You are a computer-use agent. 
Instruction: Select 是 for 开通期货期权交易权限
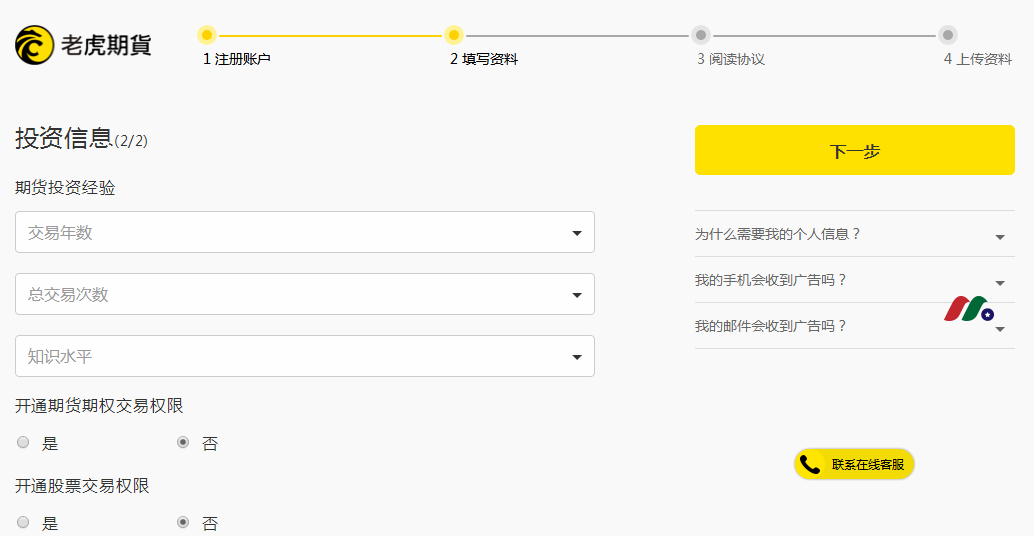[23, 442]
